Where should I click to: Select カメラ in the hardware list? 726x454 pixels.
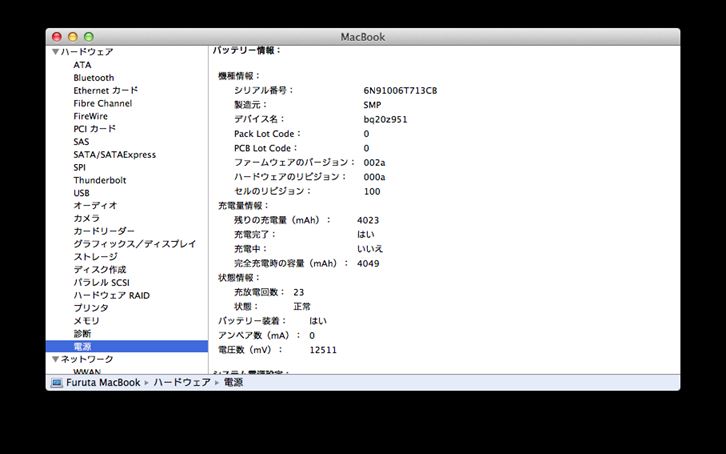pyautogui.click(x=87, y=218)
